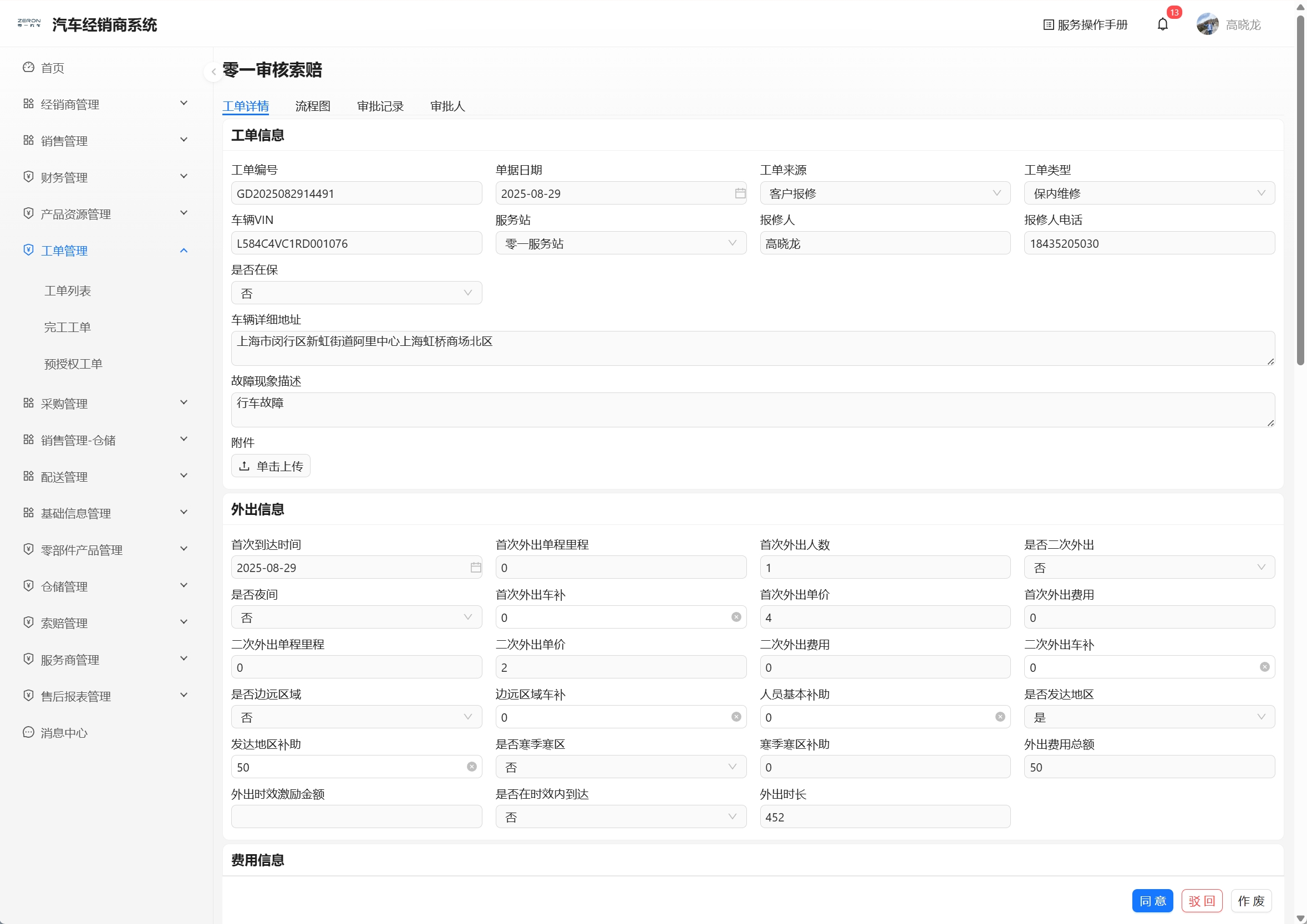Expand the 产品资源管理 menu

pyautogui.click(x=106, y=214)
